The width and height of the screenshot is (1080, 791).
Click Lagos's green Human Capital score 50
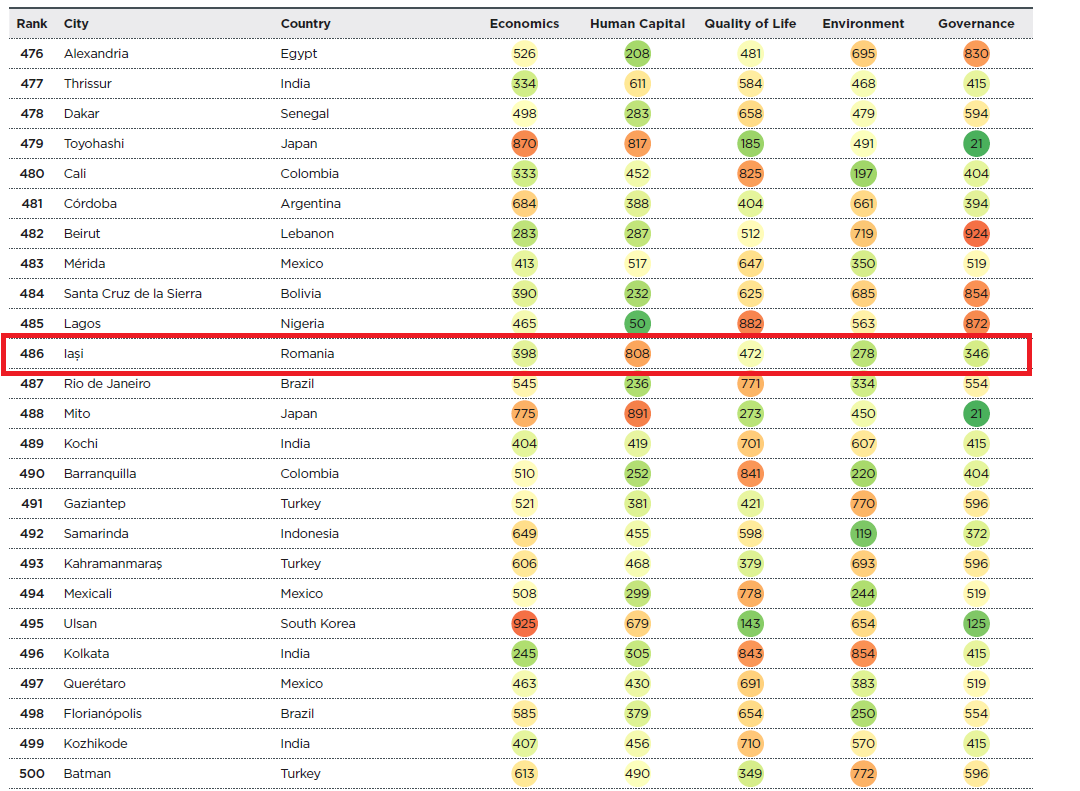click(x=637, y=323)
